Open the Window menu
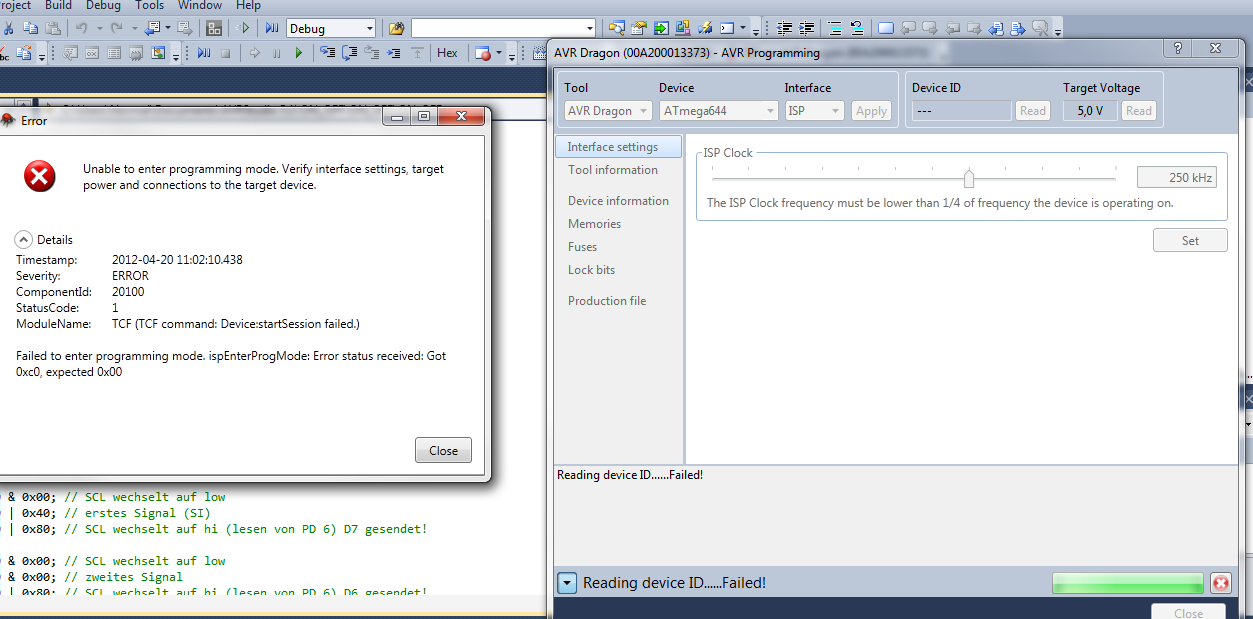 [200, 6]
